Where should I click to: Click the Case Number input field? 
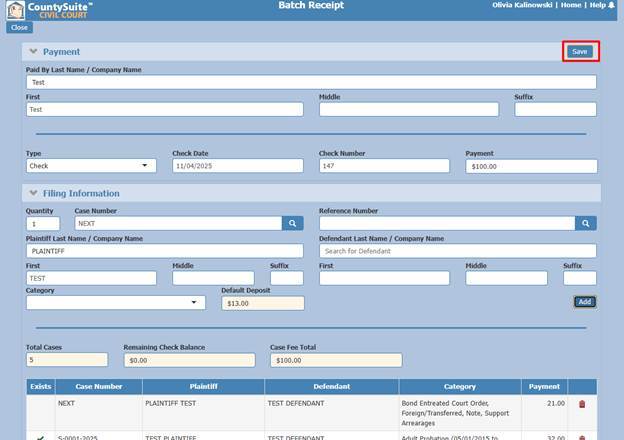click(x=178, y=223)
